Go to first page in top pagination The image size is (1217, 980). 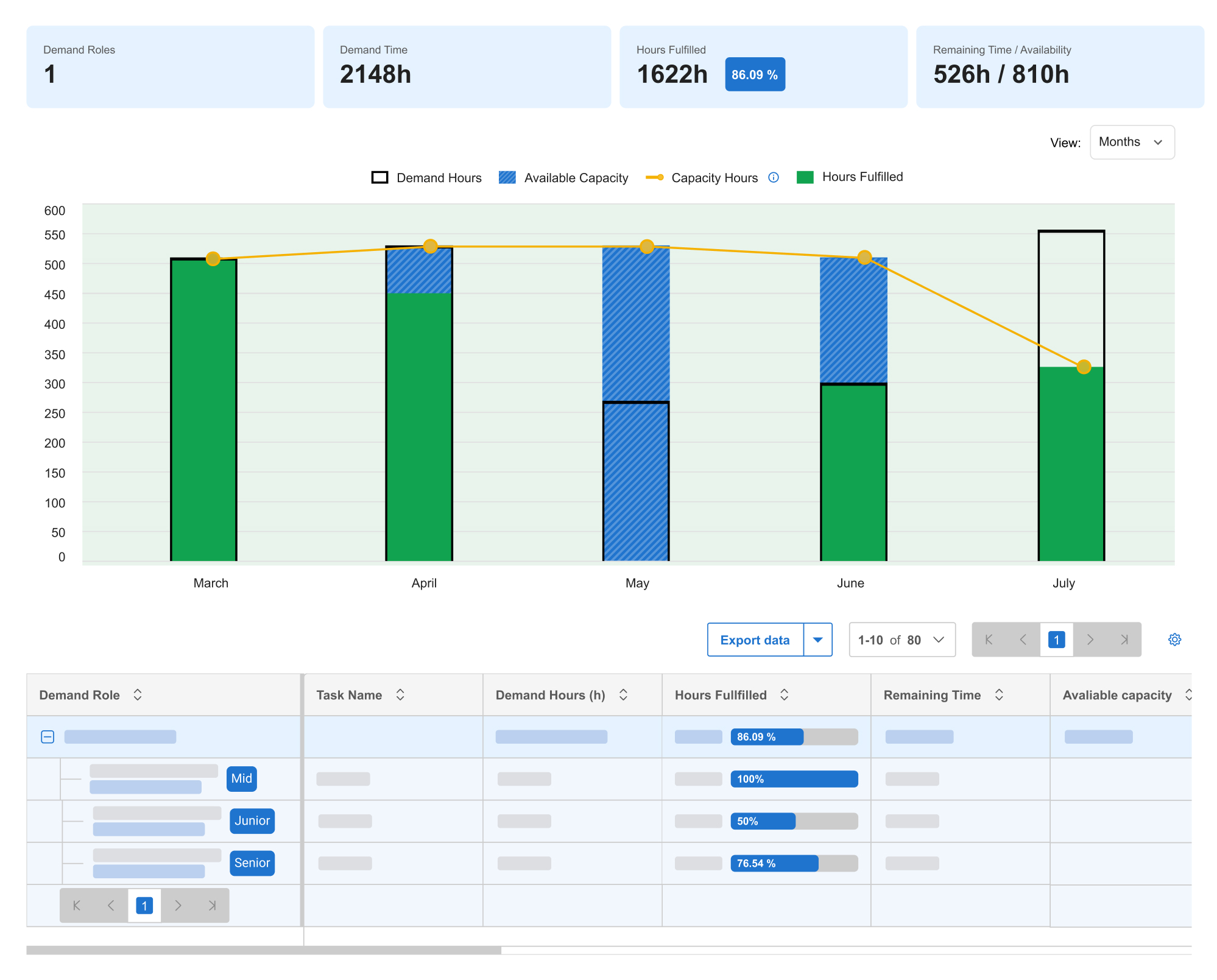point(989,640)
